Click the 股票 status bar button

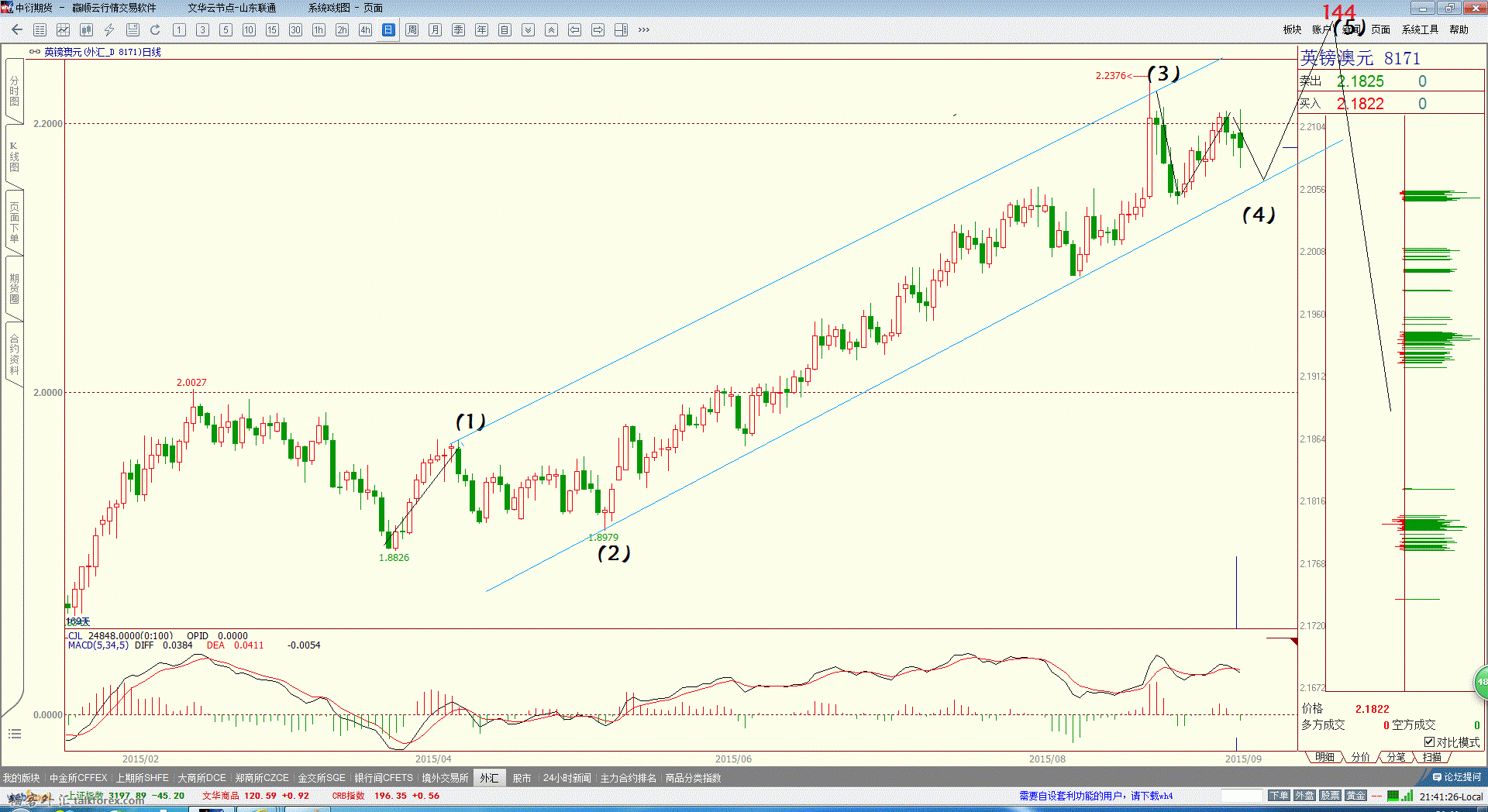1330,796
